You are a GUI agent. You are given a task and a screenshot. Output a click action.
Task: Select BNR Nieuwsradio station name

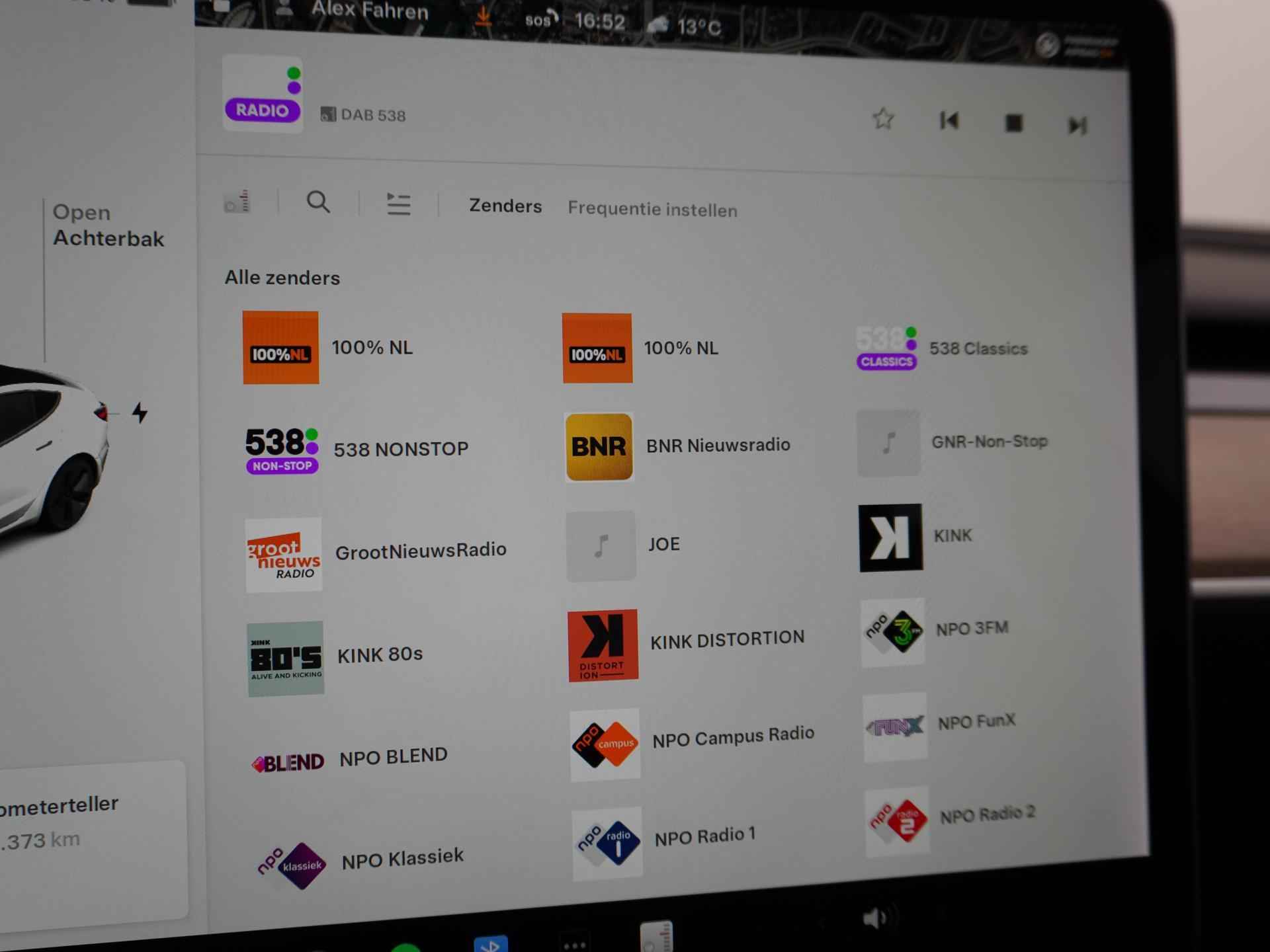pos(718,445)
